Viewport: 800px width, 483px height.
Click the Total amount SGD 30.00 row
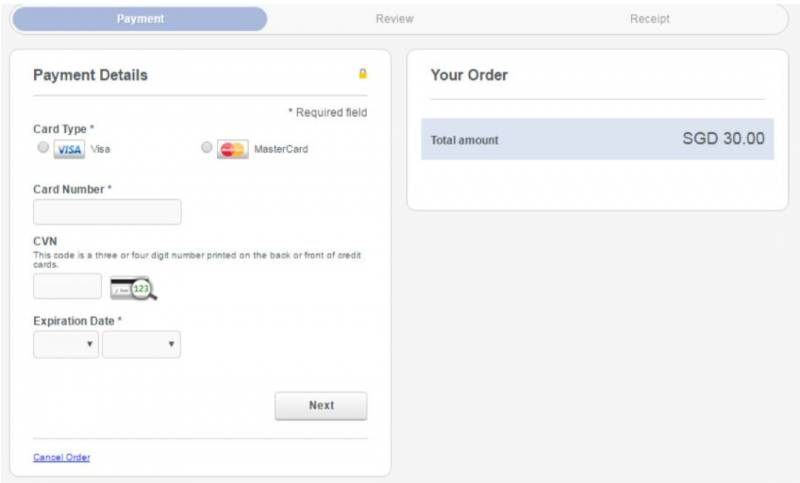tap(597, 139)
